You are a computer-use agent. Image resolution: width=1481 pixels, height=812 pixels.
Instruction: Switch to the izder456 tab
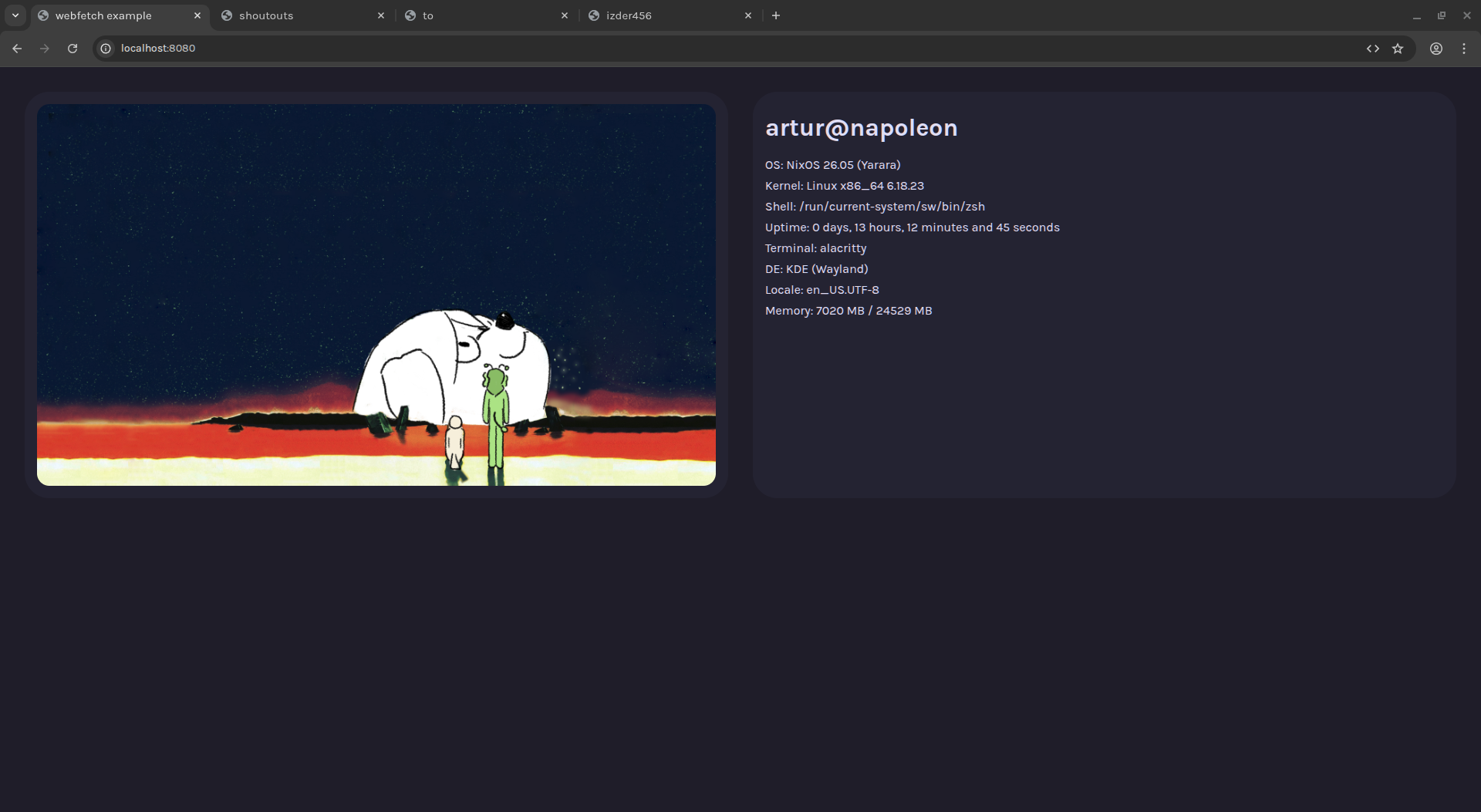click(x=670, y=15)
